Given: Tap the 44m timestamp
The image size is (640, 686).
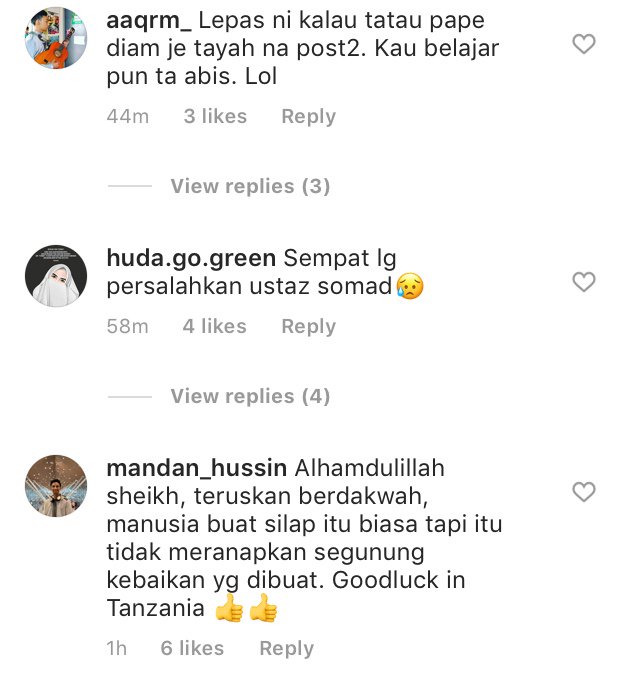Looking at the screenshot, I should [x=128, y=116].
